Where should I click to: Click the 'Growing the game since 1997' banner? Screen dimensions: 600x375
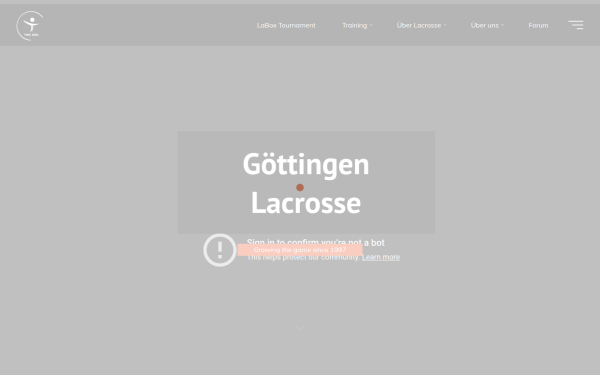[300, 250]
